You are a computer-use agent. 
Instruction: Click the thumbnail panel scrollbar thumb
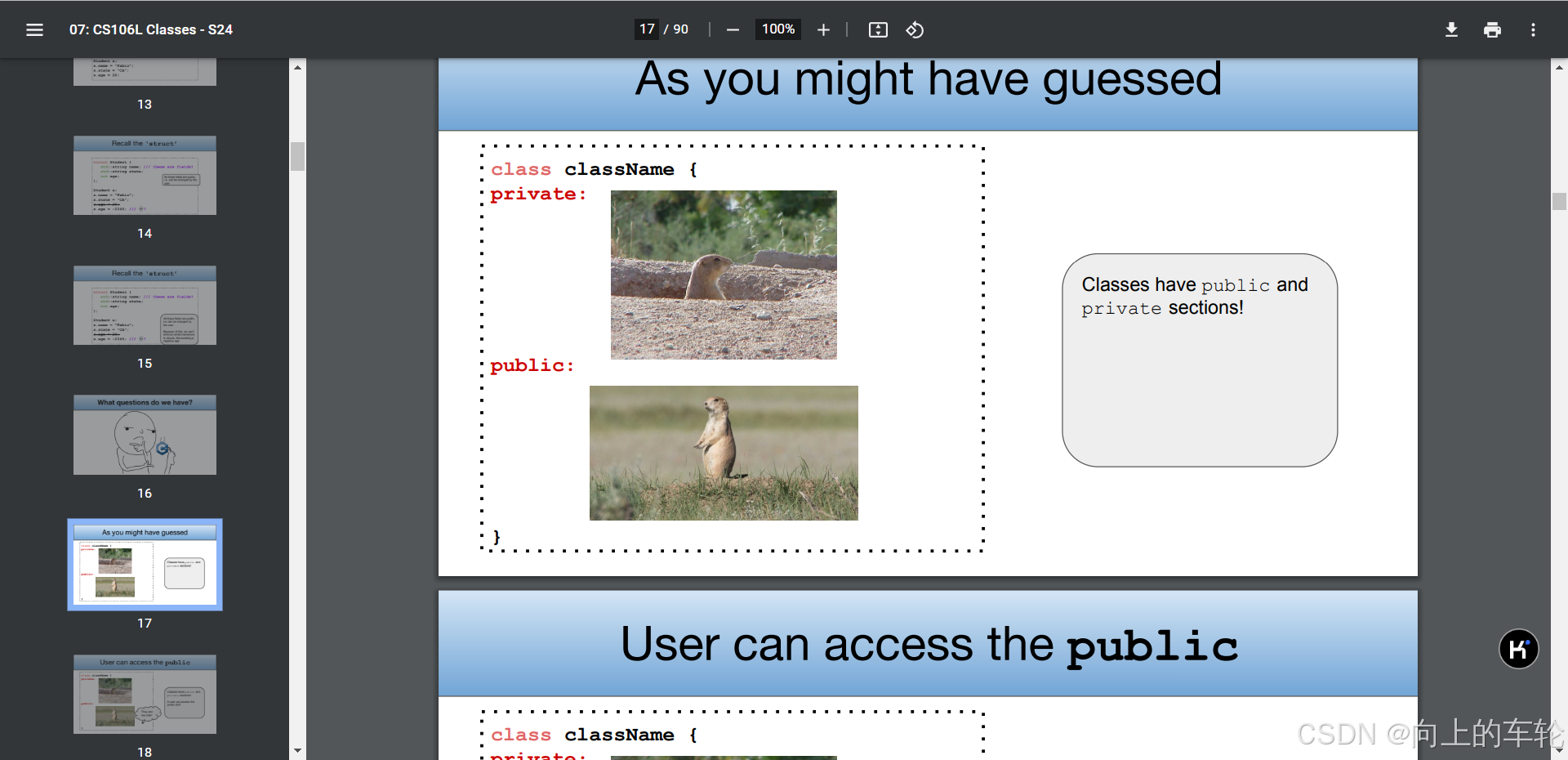(297, 156)
